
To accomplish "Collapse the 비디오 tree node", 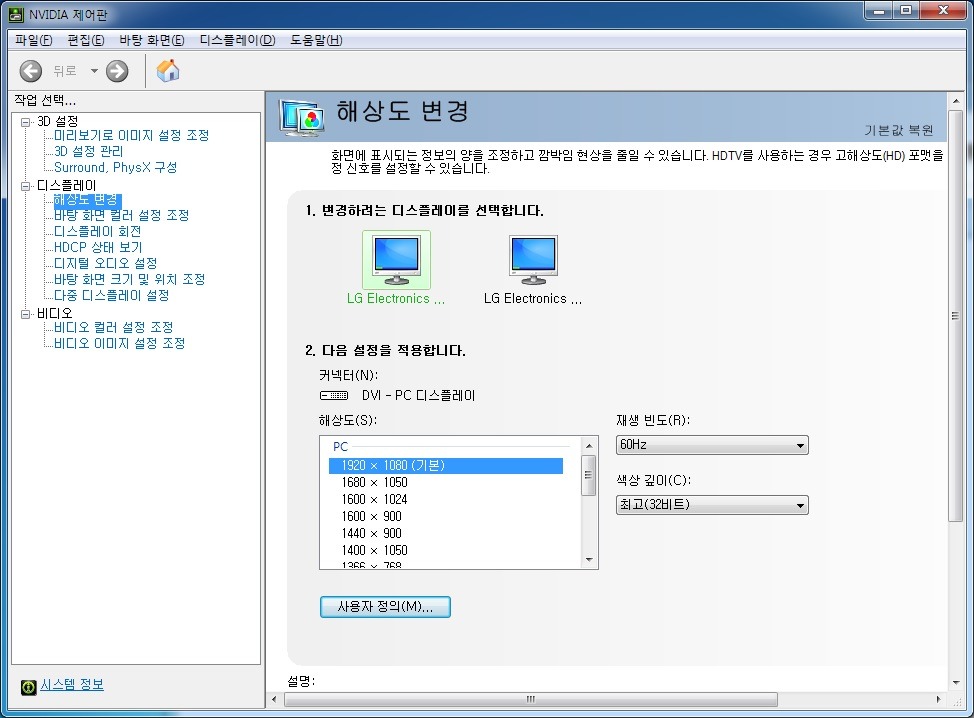I will (26, 314).
